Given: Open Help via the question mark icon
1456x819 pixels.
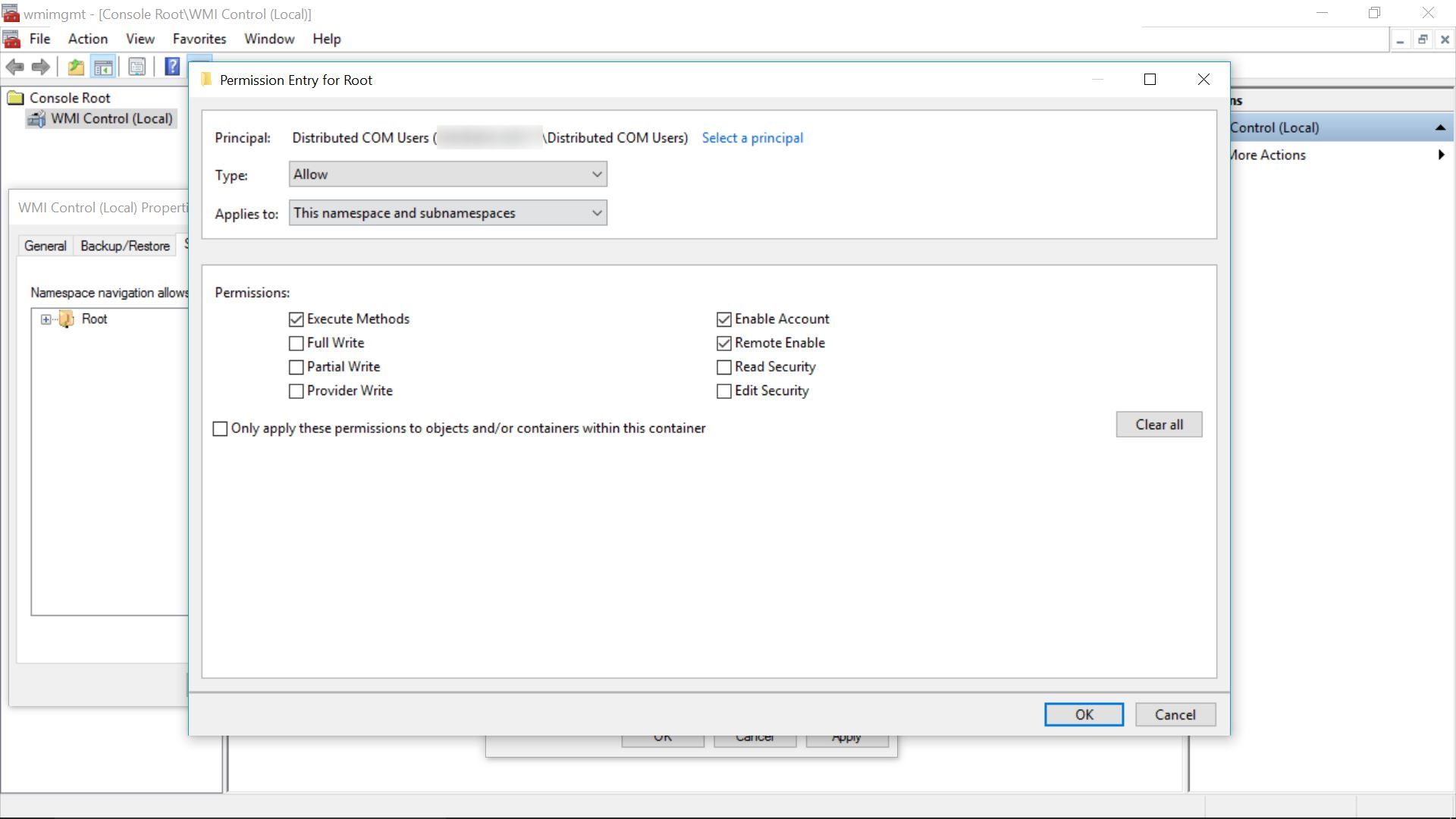Looking at the screenshot, I should coord(172,67).
